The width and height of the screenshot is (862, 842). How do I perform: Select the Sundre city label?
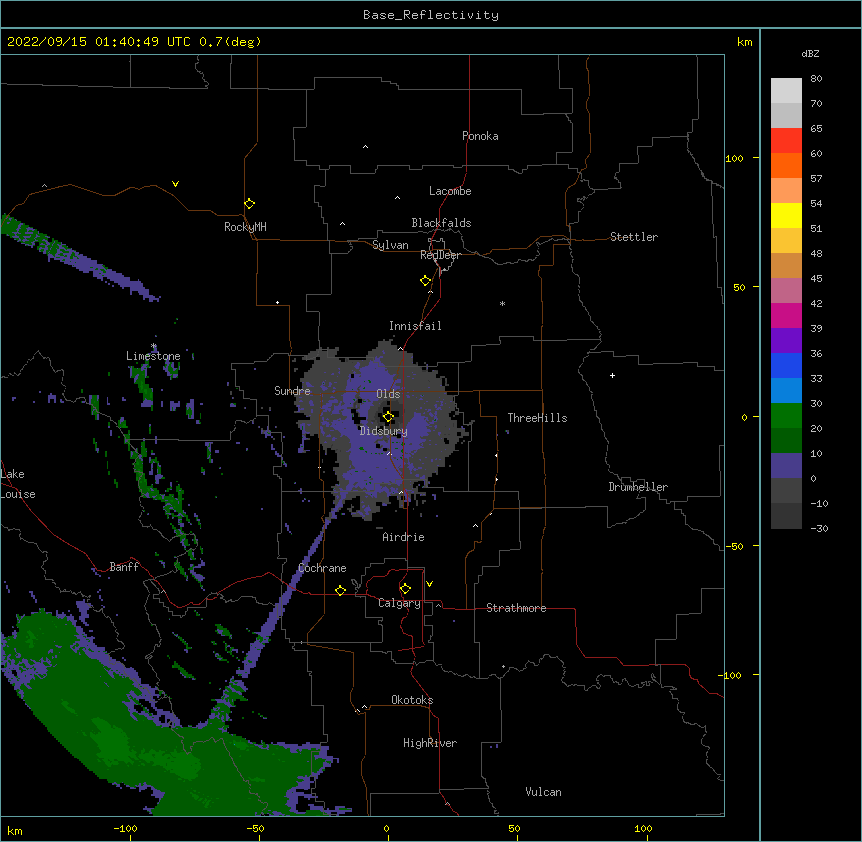[292, 391]
